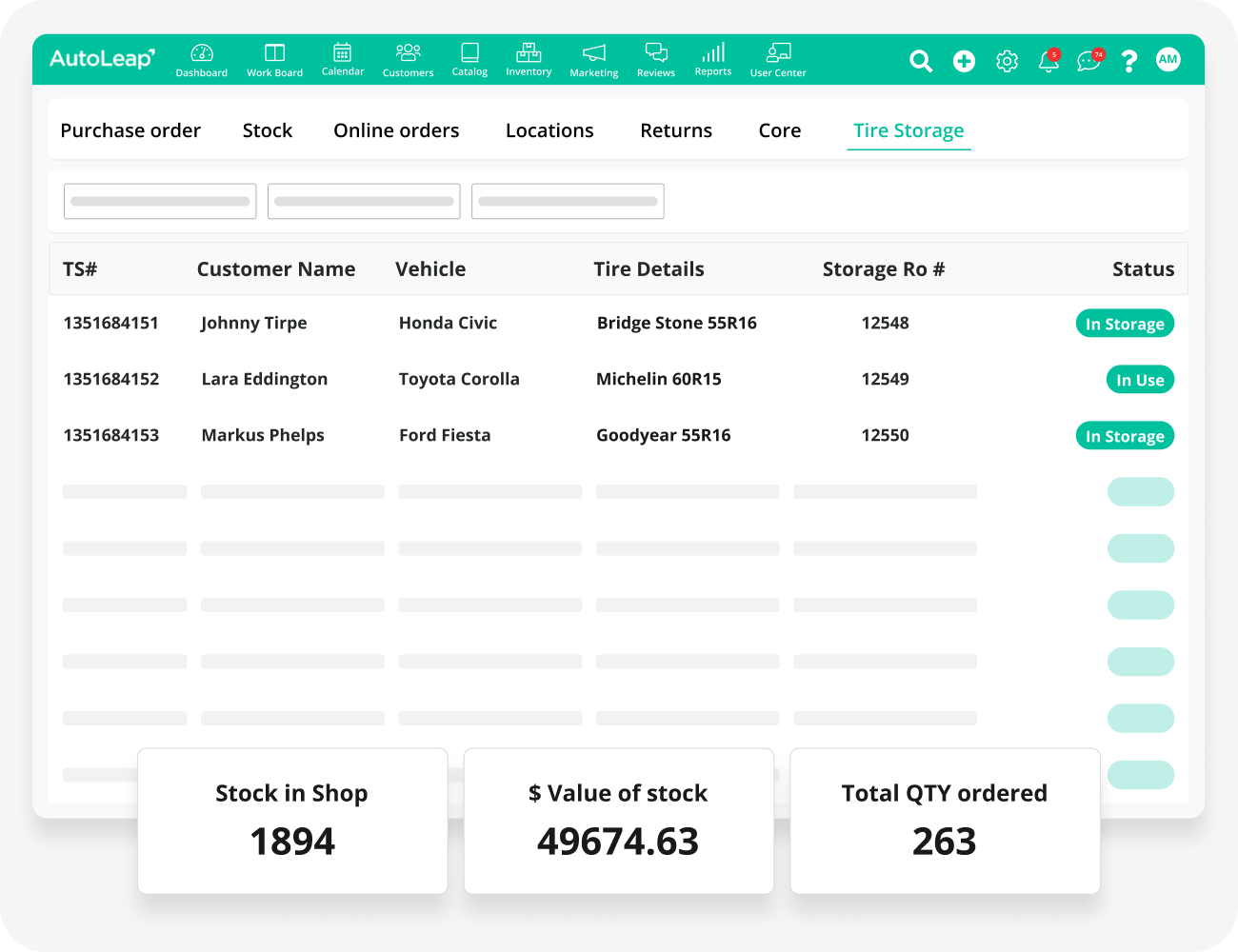The width and height of the screenshot is (1238, 952).
Task: Click the first filter input field
Action: (160, 201)
